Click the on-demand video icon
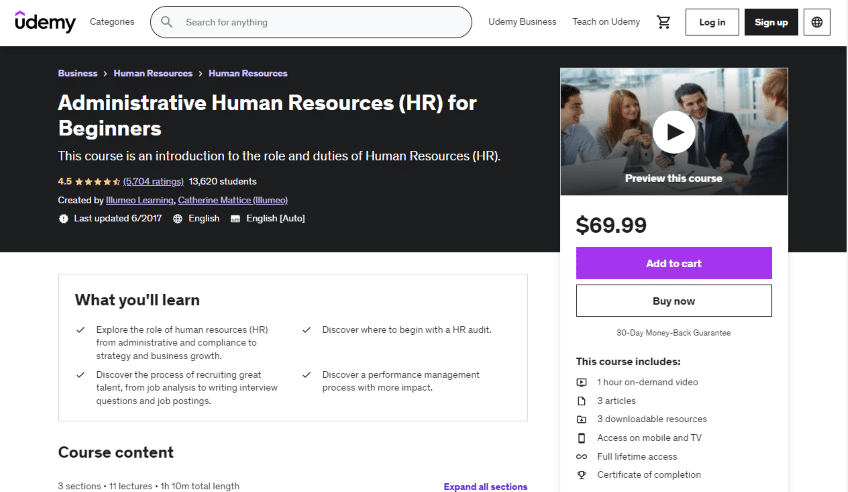848x492 pixels. 581,382
